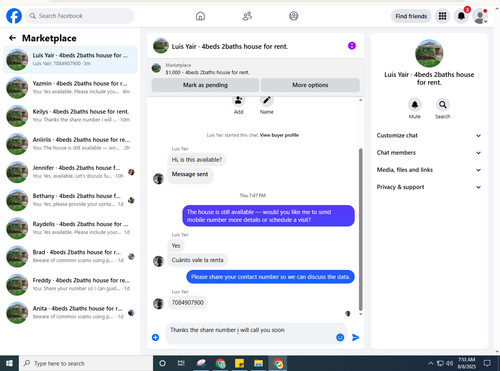500x371 pixels.
Task: Click the volume icon in system tray
Action: 450,363
